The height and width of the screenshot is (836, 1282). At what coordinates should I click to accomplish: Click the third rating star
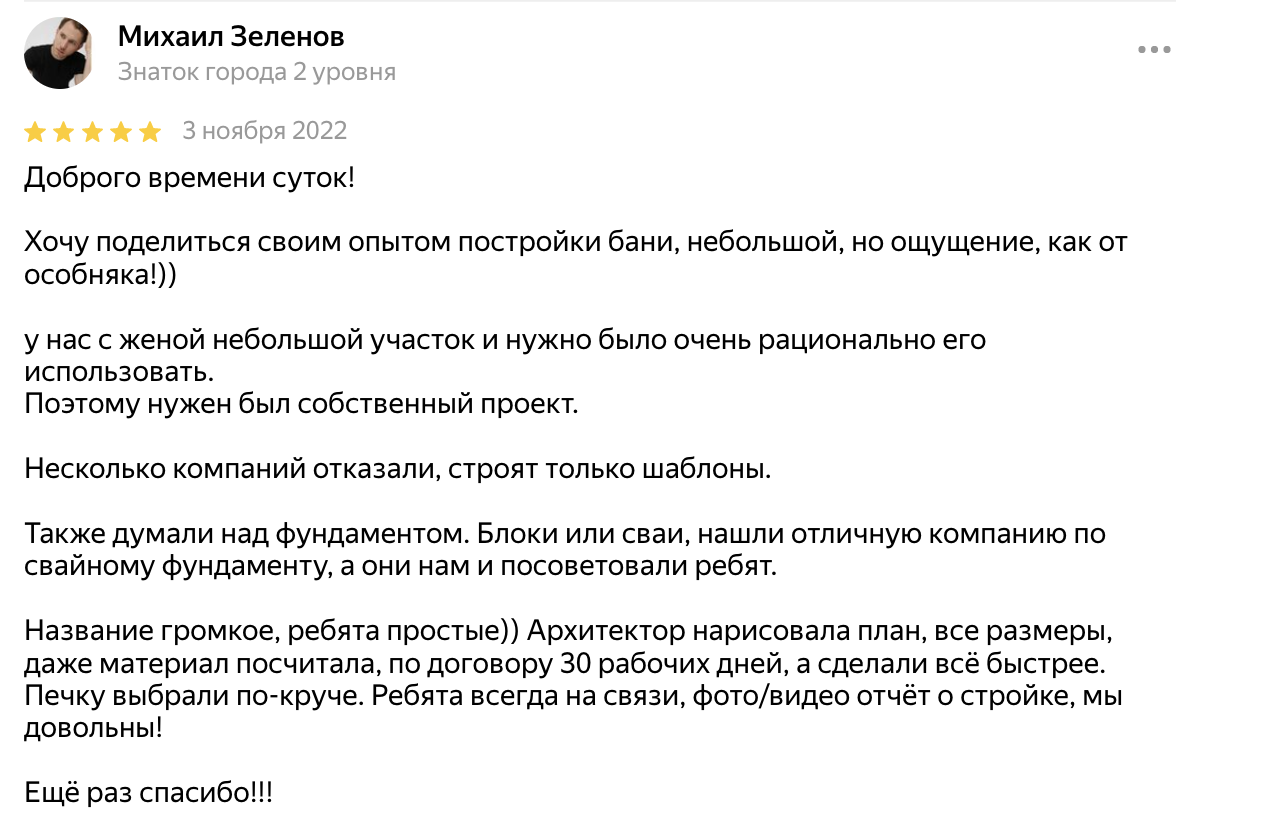[92, 132]
